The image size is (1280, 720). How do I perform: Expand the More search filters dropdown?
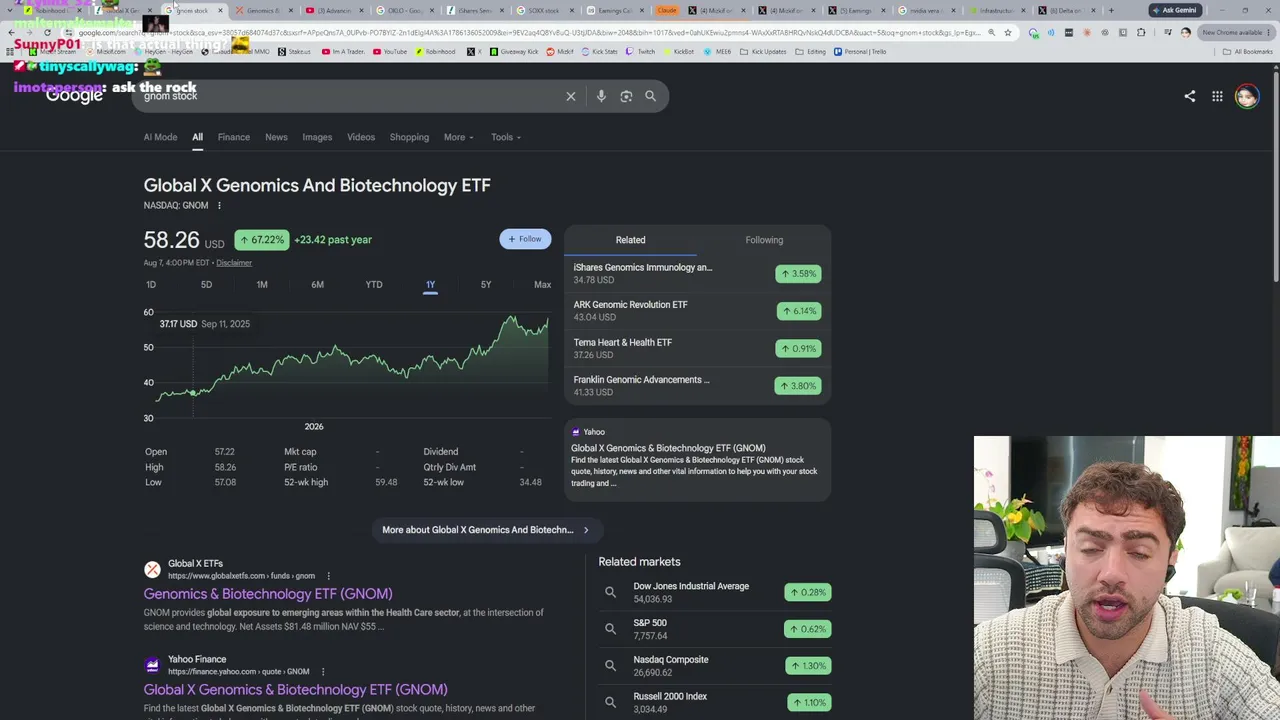(x=459, y=137)
